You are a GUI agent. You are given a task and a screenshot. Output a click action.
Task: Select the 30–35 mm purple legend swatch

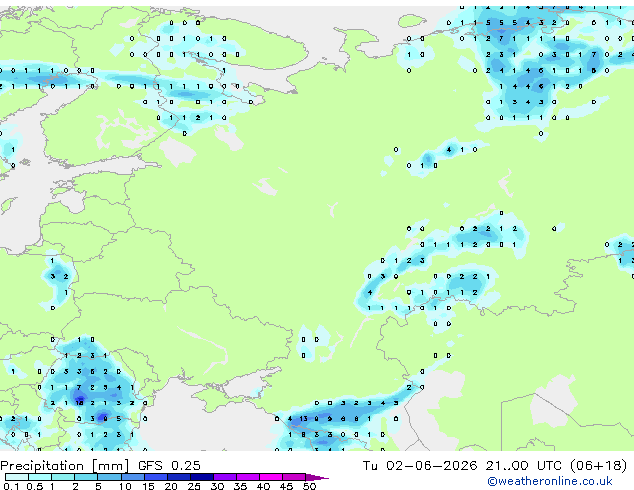[x=225, y=477]
